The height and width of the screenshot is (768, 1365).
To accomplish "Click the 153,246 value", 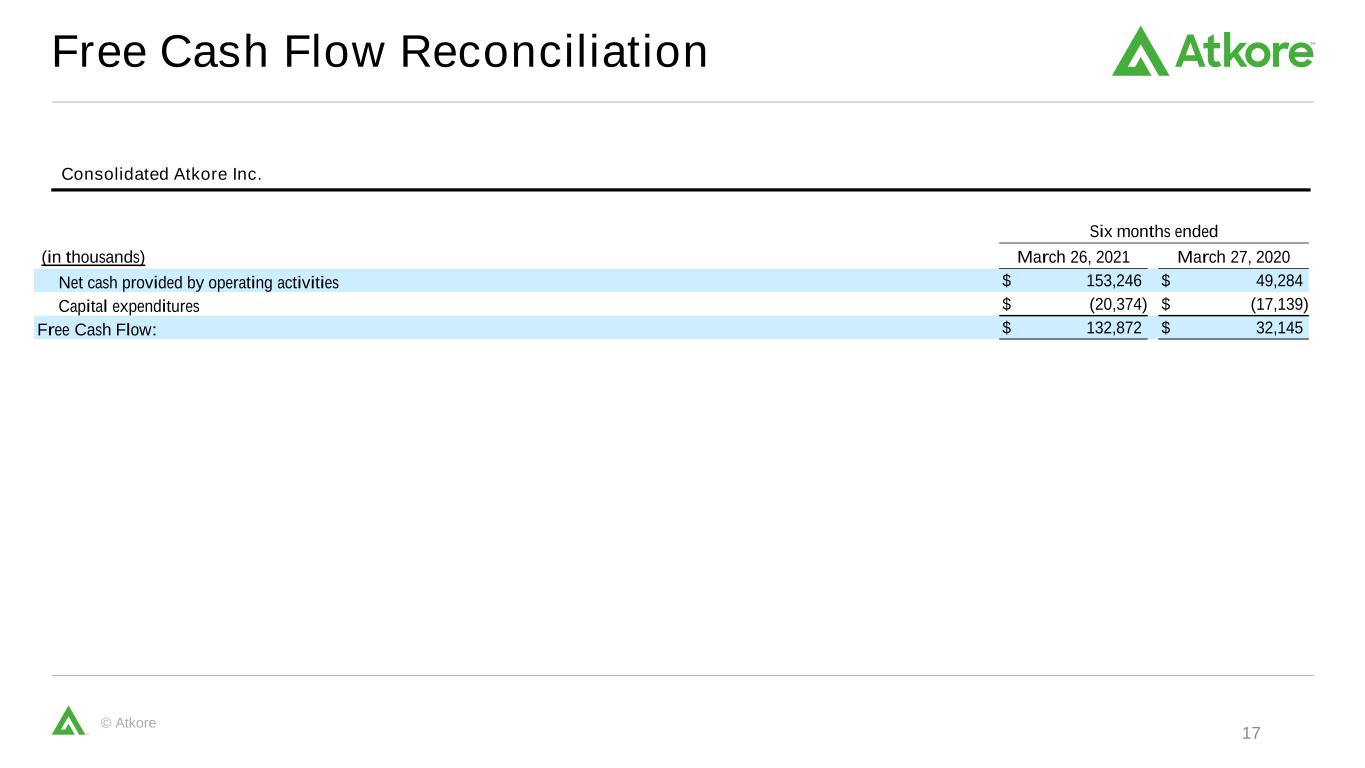I will pyautogui.click(x=1114, y=281).
